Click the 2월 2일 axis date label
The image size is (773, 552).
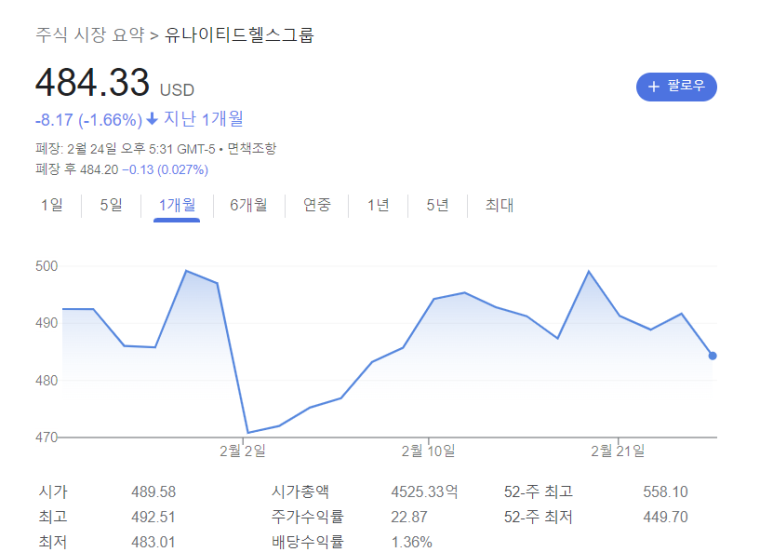pyautogui.click(x=243, y=450)
